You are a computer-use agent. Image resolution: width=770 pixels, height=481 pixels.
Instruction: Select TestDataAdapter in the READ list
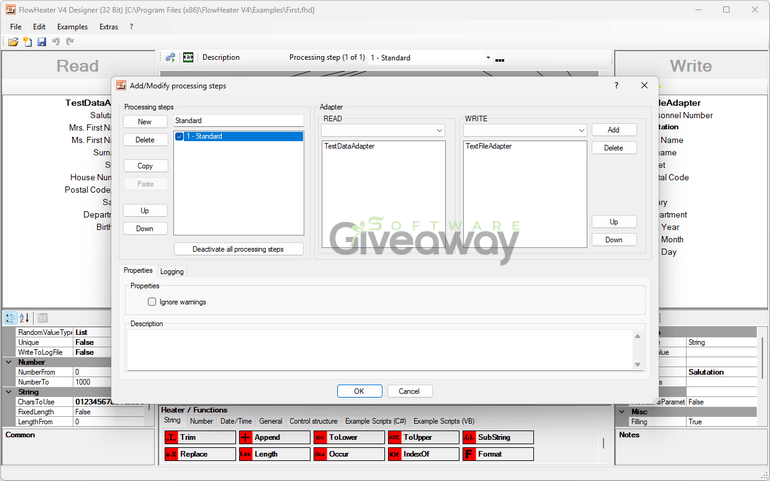(350, 146)
